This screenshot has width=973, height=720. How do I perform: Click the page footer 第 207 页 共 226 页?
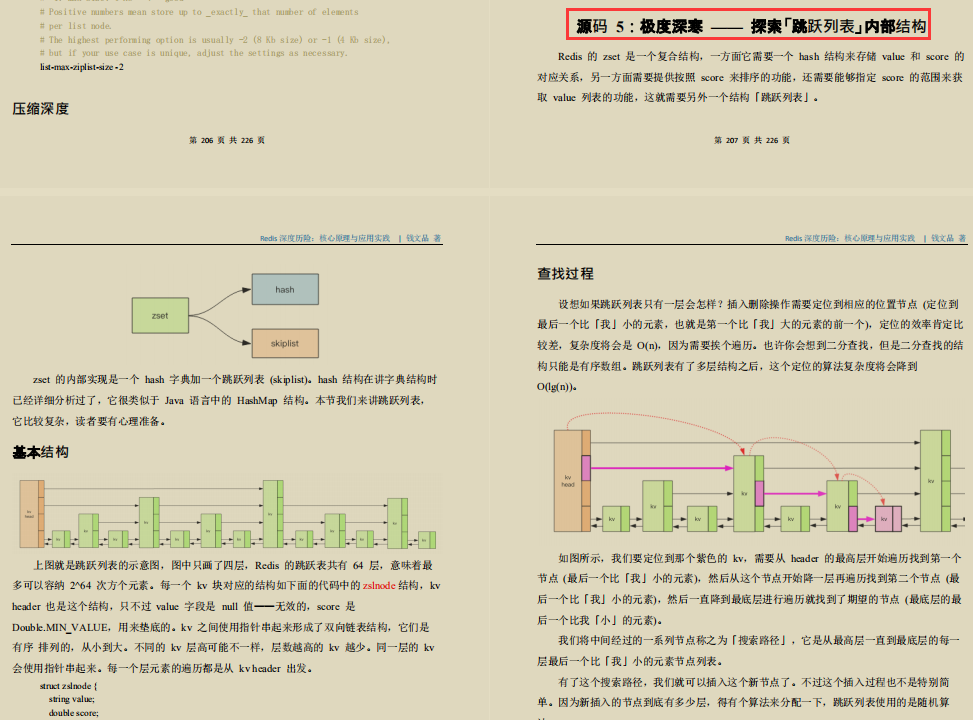751,140
